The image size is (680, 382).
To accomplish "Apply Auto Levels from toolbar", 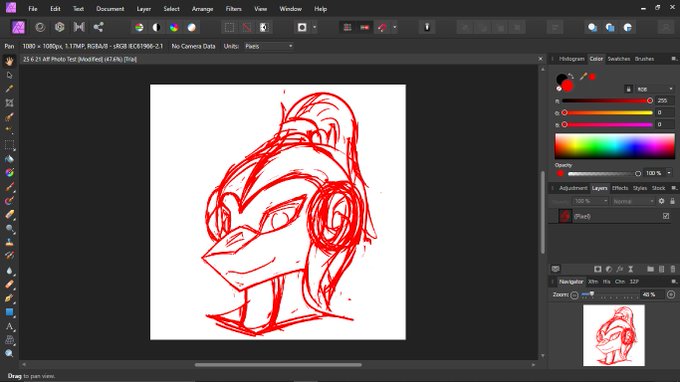I will pyautogui.click(x=139, y=27).
